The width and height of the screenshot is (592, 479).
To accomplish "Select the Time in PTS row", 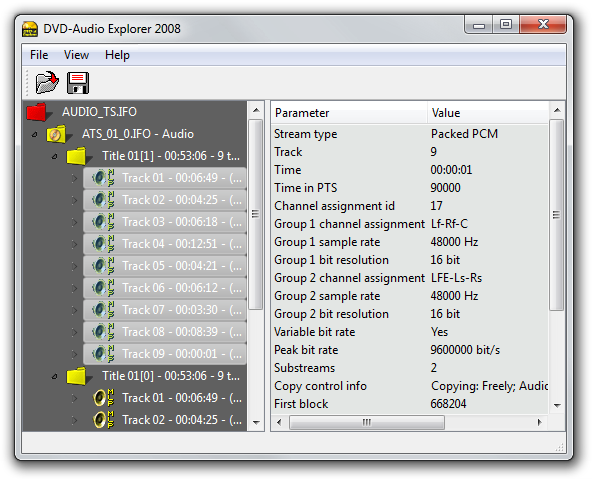I will pos(410,188).
